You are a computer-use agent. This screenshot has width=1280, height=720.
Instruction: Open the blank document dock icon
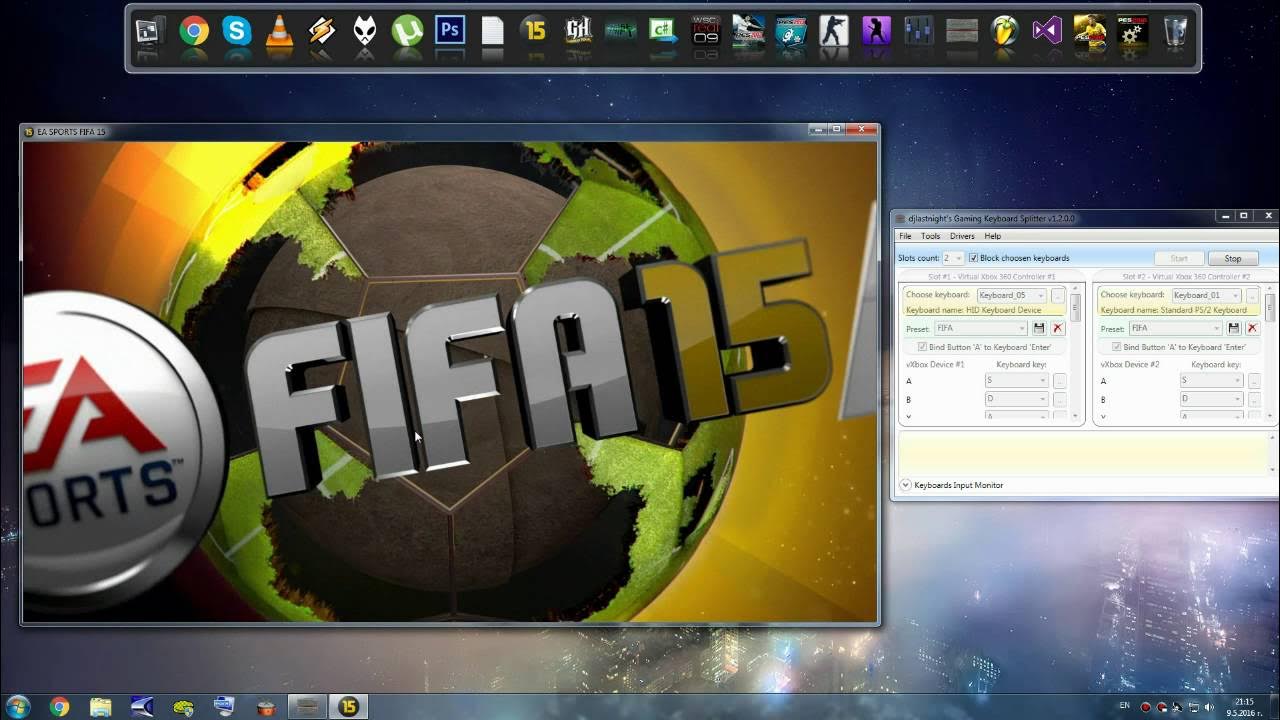493,32
